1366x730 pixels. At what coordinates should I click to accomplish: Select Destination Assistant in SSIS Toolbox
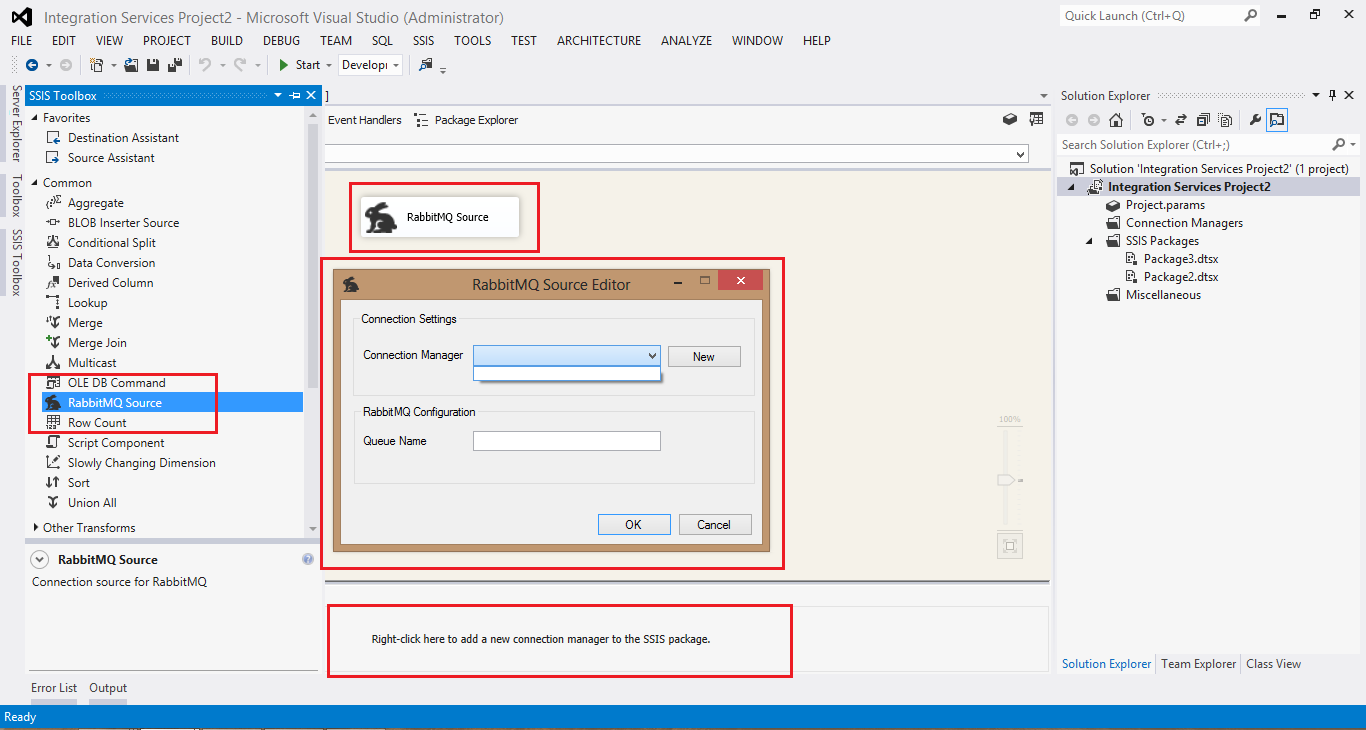[123, 138]
